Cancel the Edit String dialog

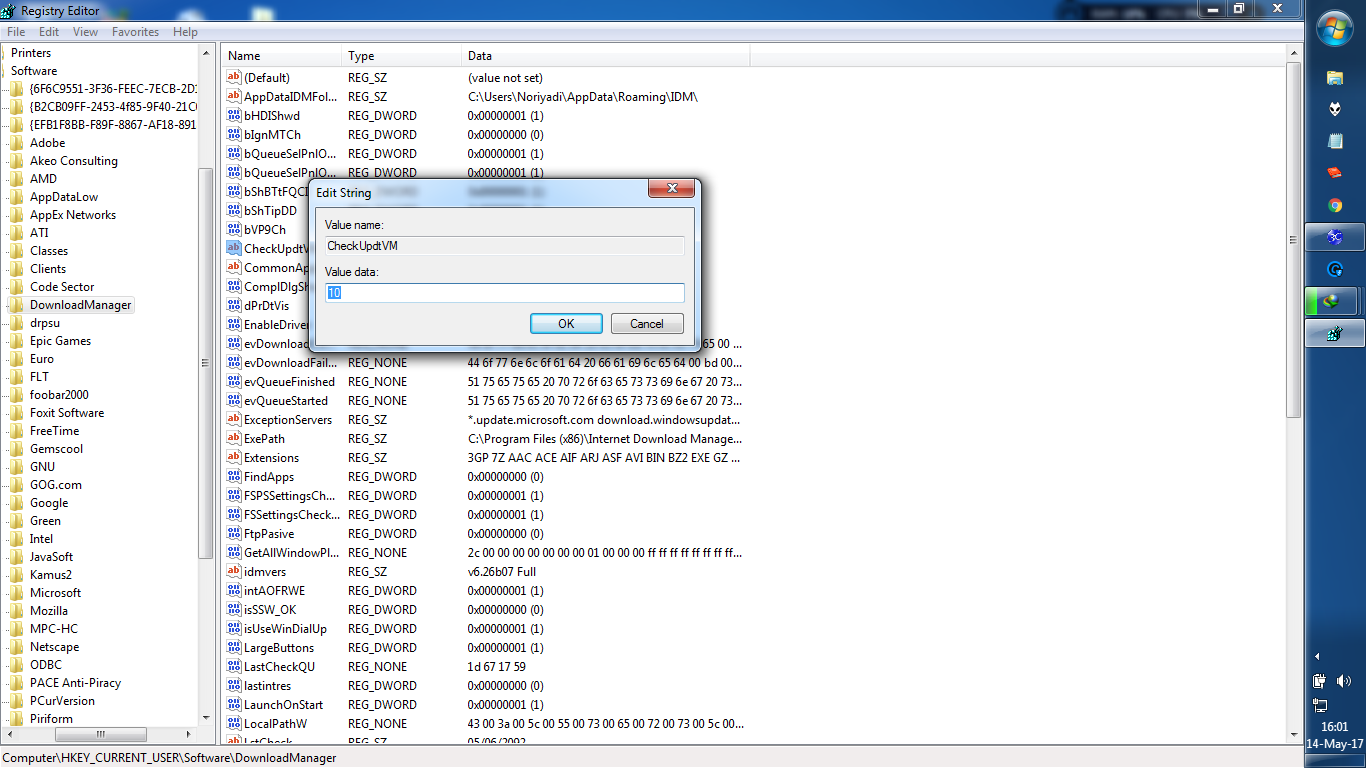coord(646,323)
